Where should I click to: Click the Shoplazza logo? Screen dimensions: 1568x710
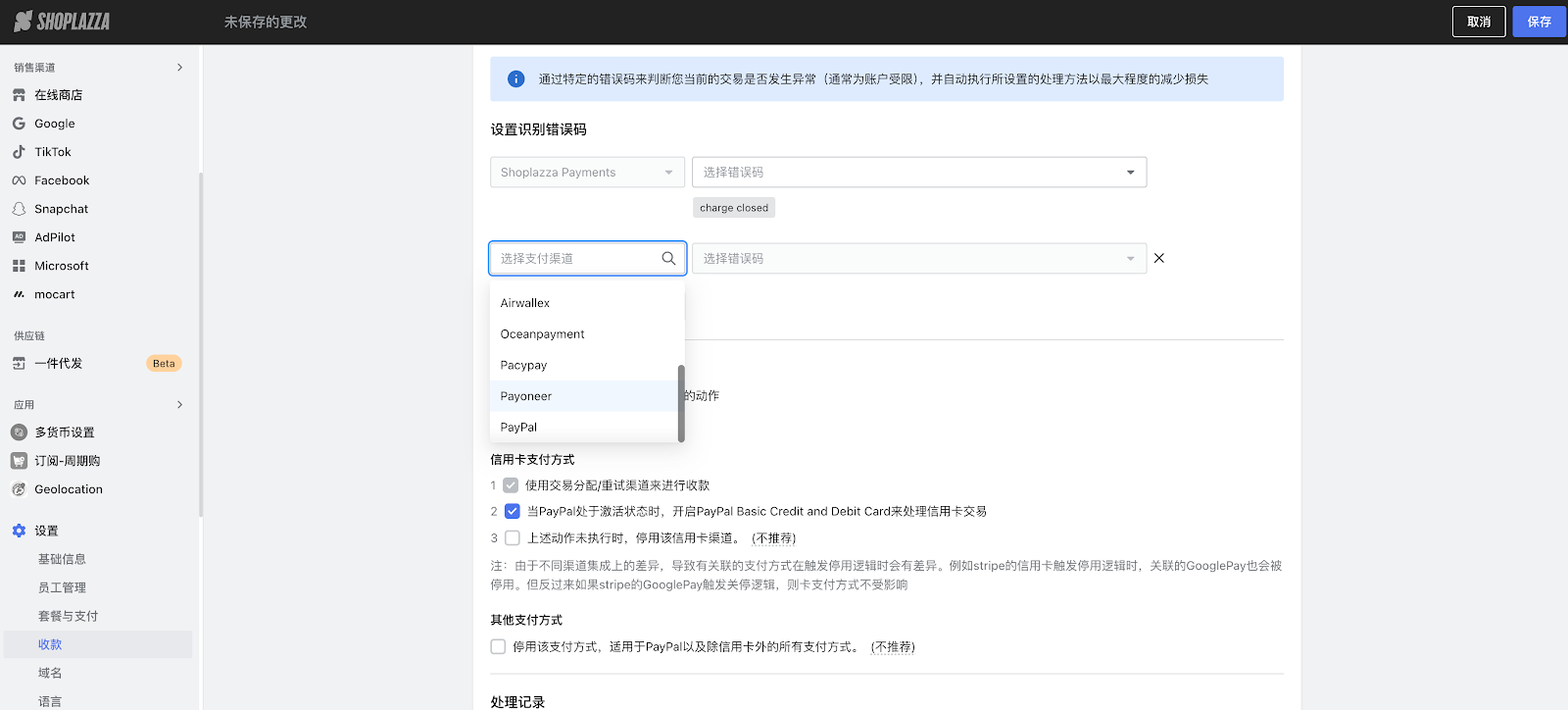tap(62, 22)
